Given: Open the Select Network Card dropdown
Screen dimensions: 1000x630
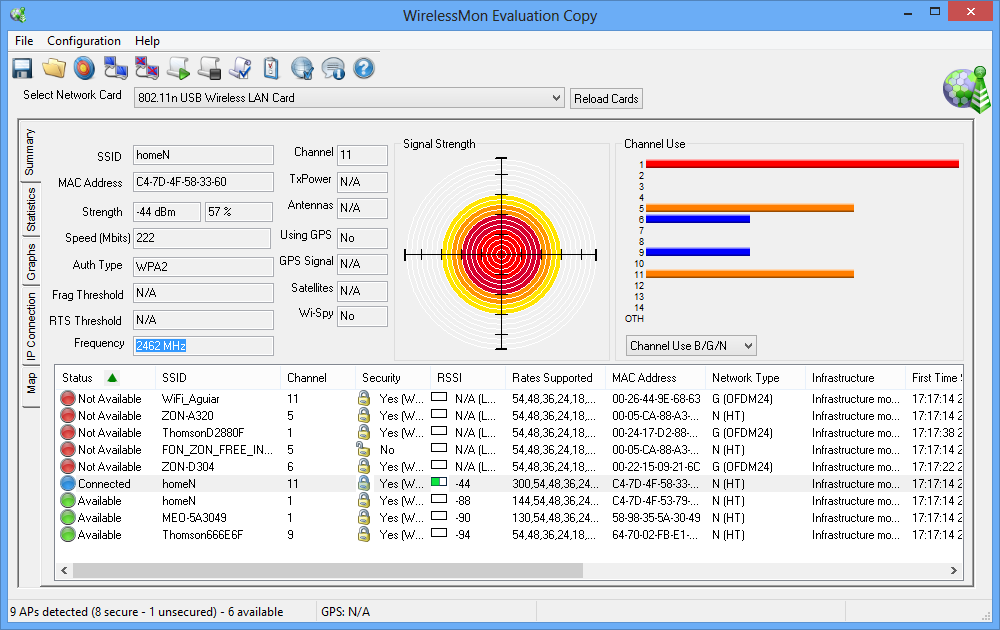Looking at the screenshot, I should [557, 98].
